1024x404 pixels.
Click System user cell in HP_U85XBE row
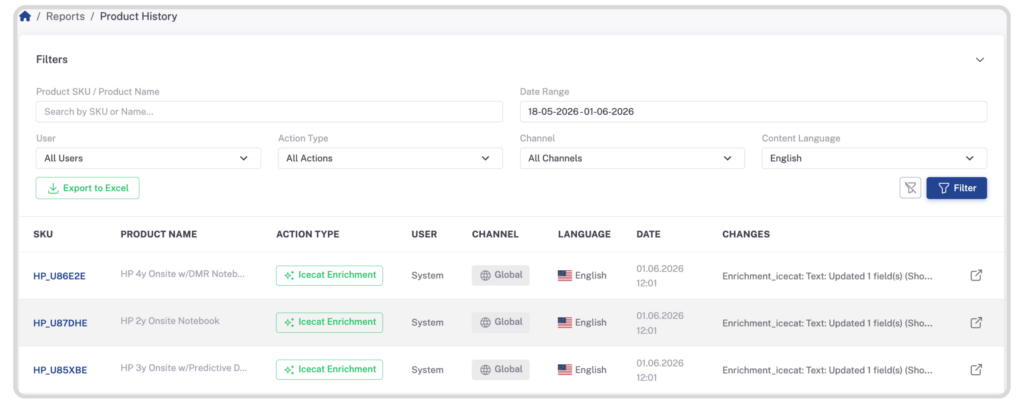(427, 369)
